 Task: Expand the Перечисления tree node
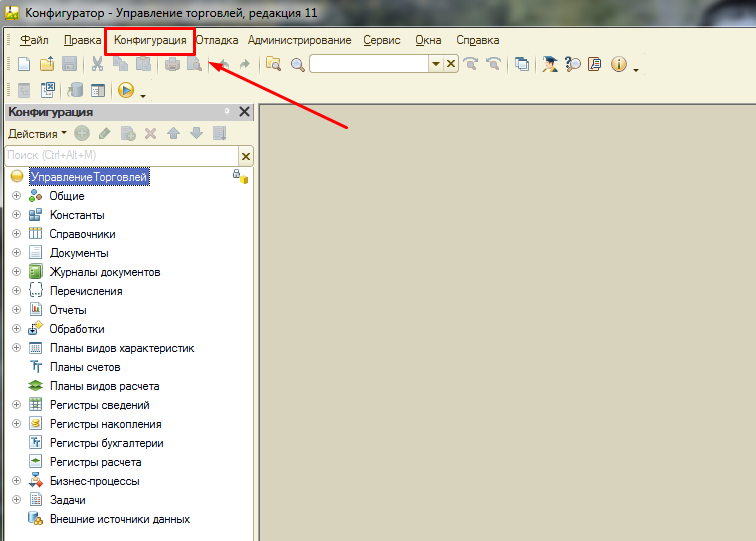(x=16, y=290)
